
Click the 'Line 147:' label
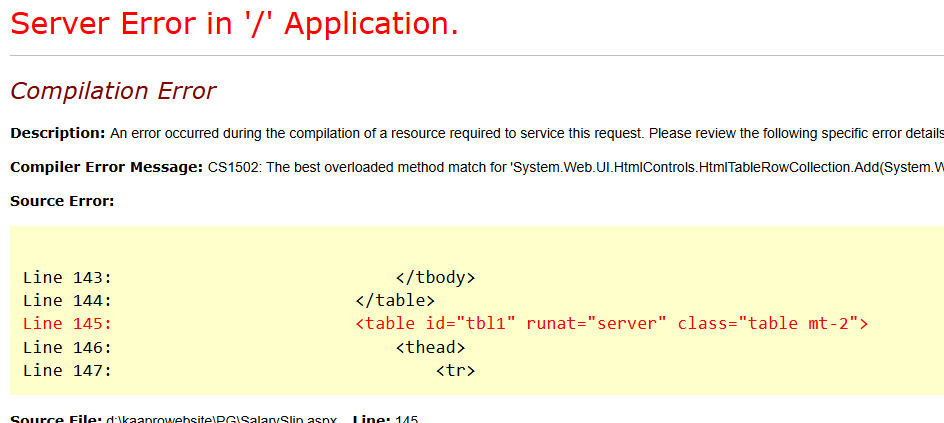[x=67, y=371]
